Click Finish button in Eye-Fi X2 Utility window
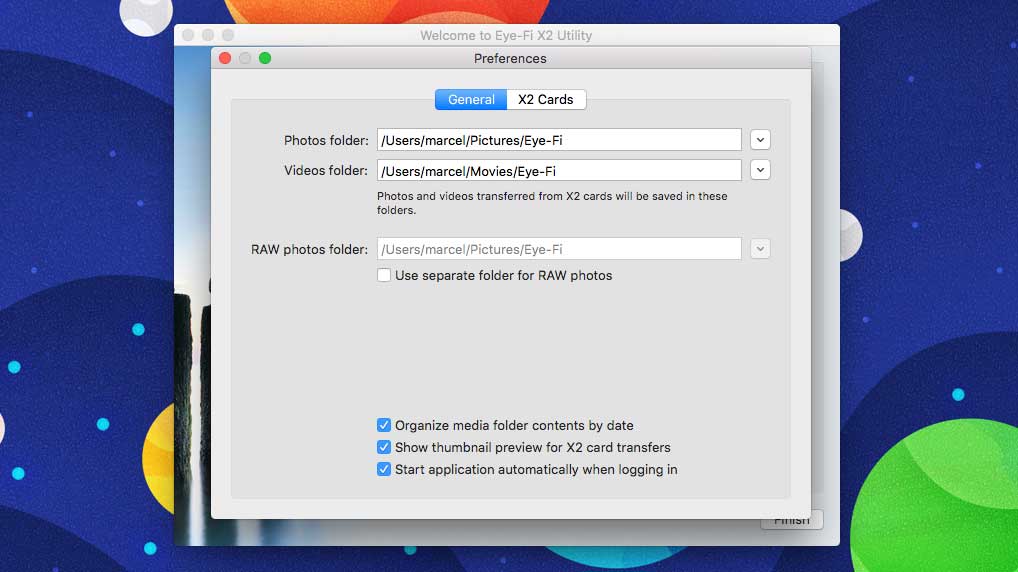Viewport: 1018px width, 572px height. pyautogui.click(x=791, y=519)
